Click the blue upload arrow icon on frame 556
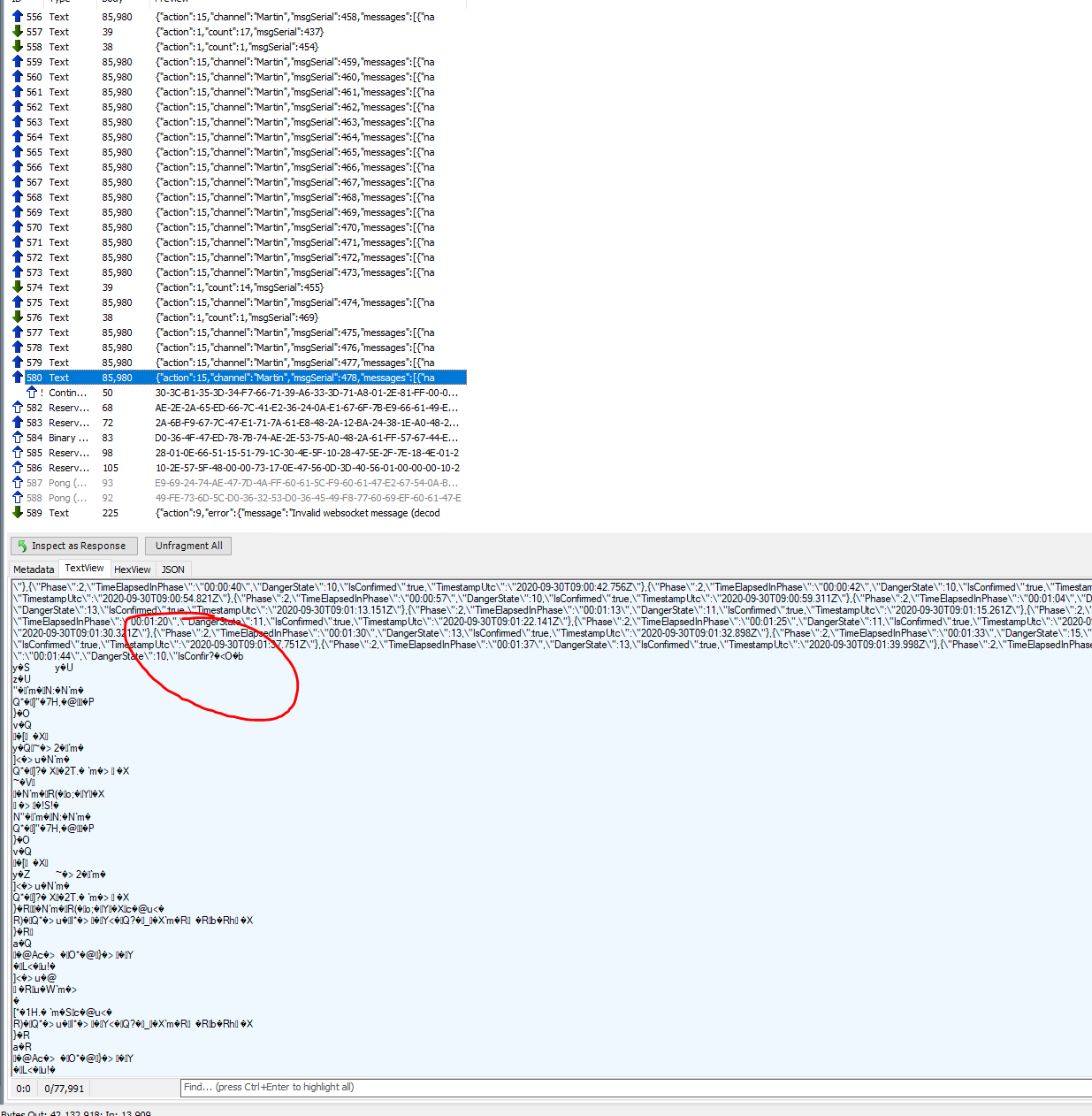Viewport: 1092px width, 1116px height. tap(17, 16)
